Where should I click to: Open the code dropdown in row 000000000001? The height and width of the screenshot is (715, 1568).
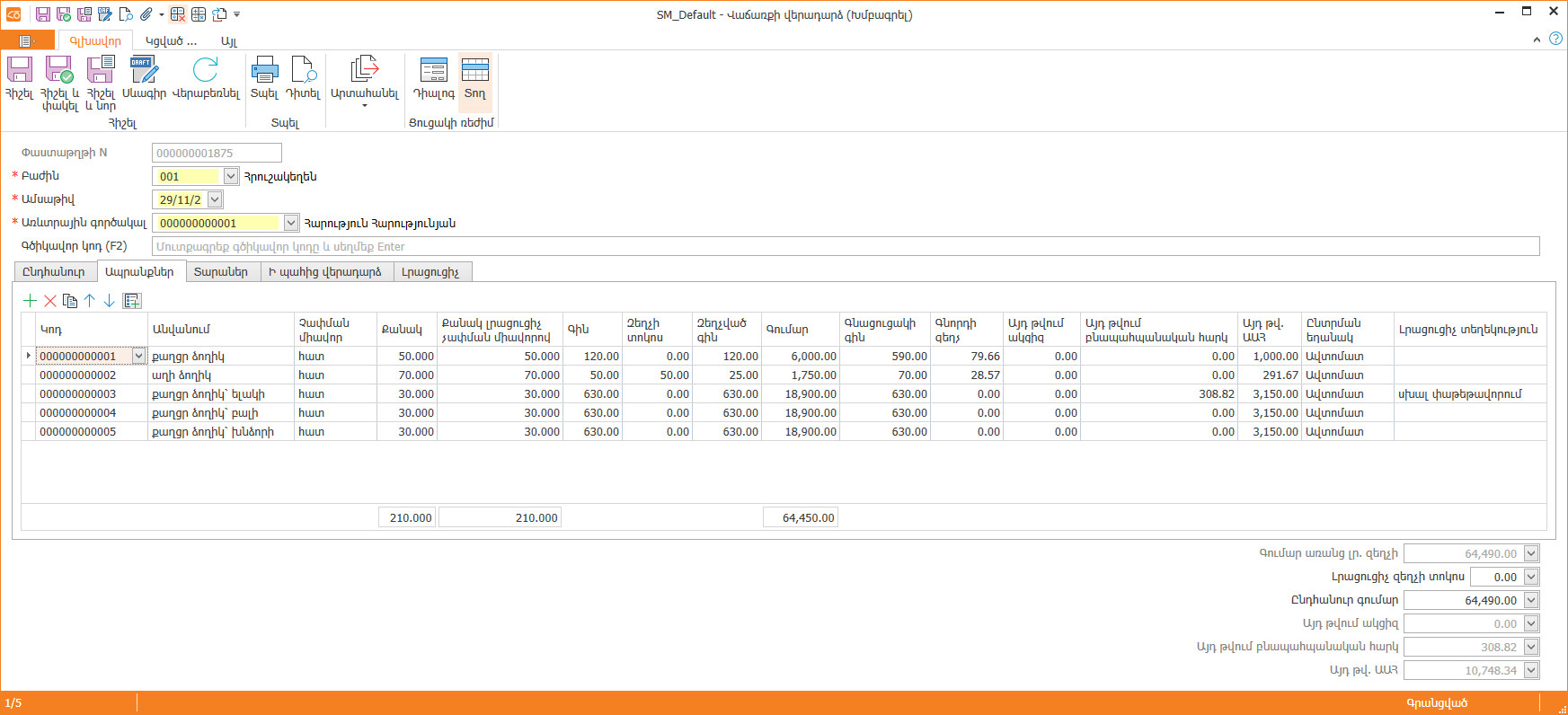click(x=138, y=356)
